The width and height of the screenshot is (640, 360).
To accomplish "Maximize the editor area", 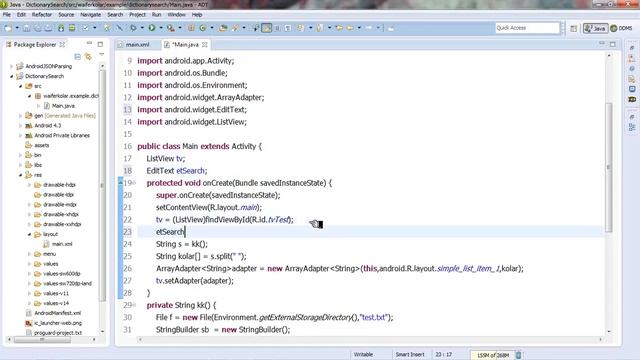I will [x=612, y=44].
